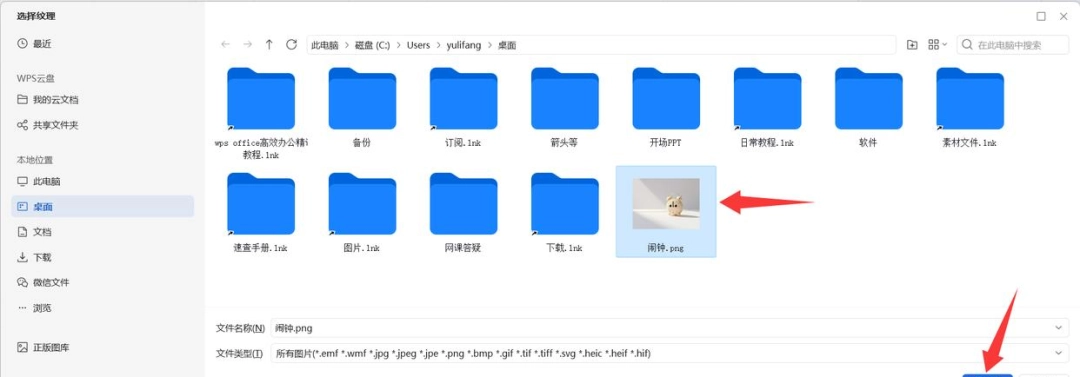The image size is (1080, 377).
Task: Select the 闹钟.png image thumbnail
Action: 666,203
